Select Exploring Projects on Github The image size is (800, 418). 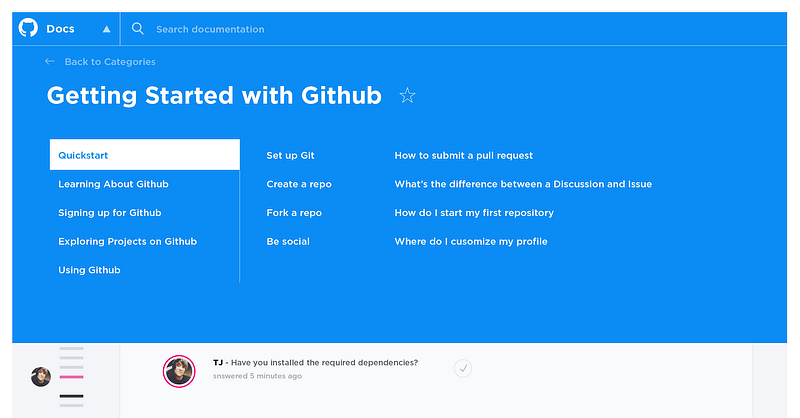click(x=127, y=241)
